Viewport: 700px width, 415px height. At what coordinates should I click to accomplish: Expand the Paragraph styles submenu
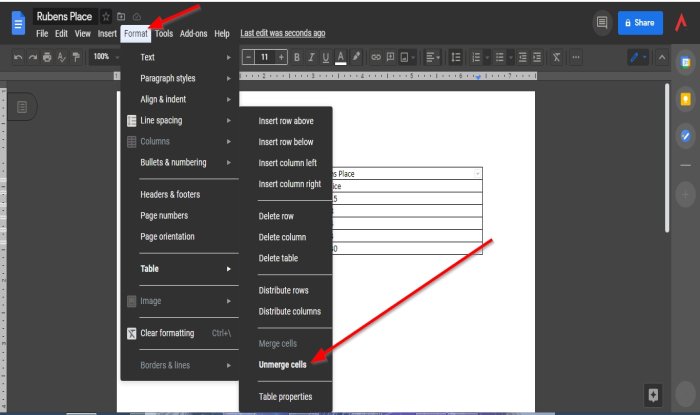click(x=180, y=78)
